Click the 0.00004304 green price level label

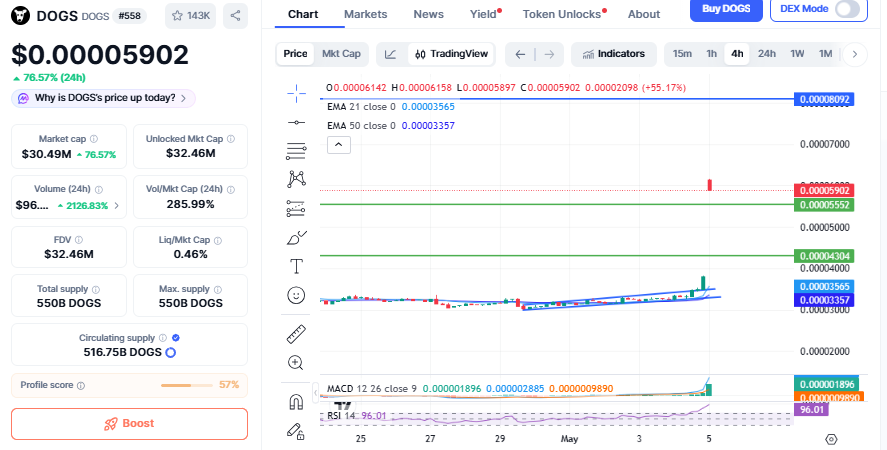824,256
